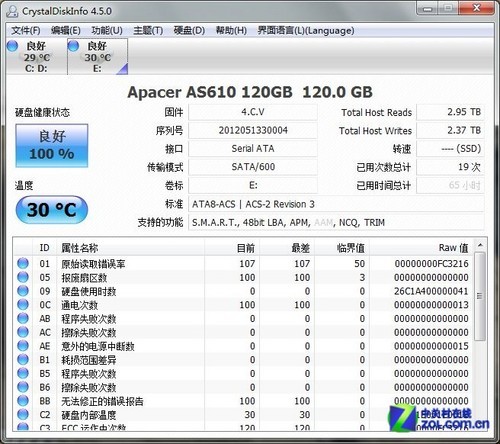Click the standard field ATA8-ACS | ACS-2 Revision 3
Screen dimensions: 500x444
tap(336, 204)
